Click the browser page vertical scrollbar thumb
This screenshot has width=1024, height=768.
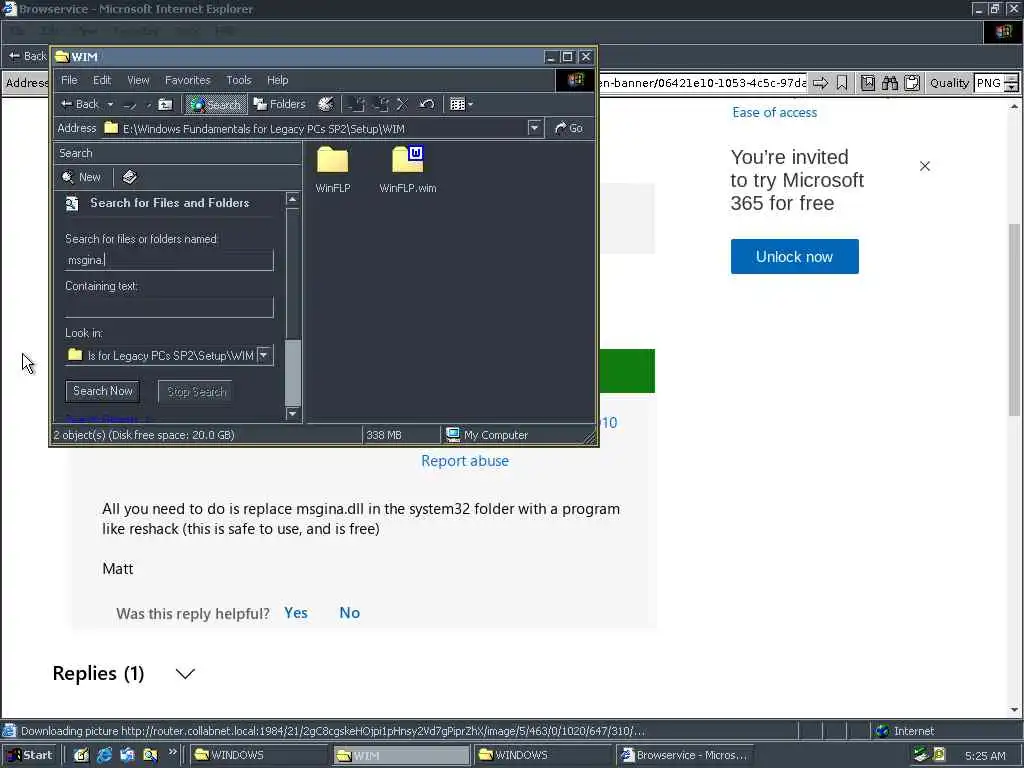click(1014, 319)
